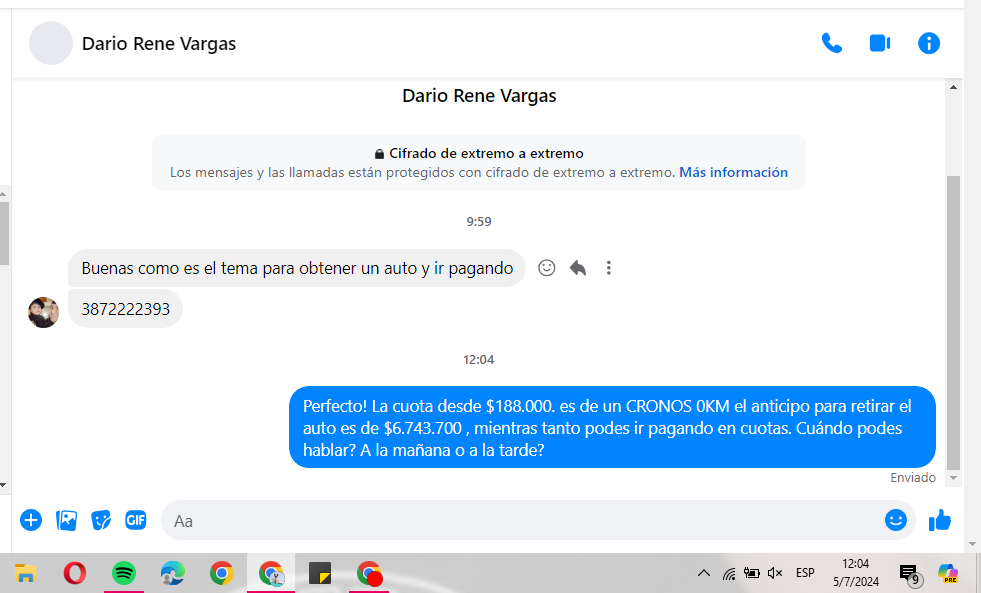Image resolution: width=981 pixels, height=593 pixels.
Task: Open conversation information panel
Action: pyautogui.click(x=929, y=43)
